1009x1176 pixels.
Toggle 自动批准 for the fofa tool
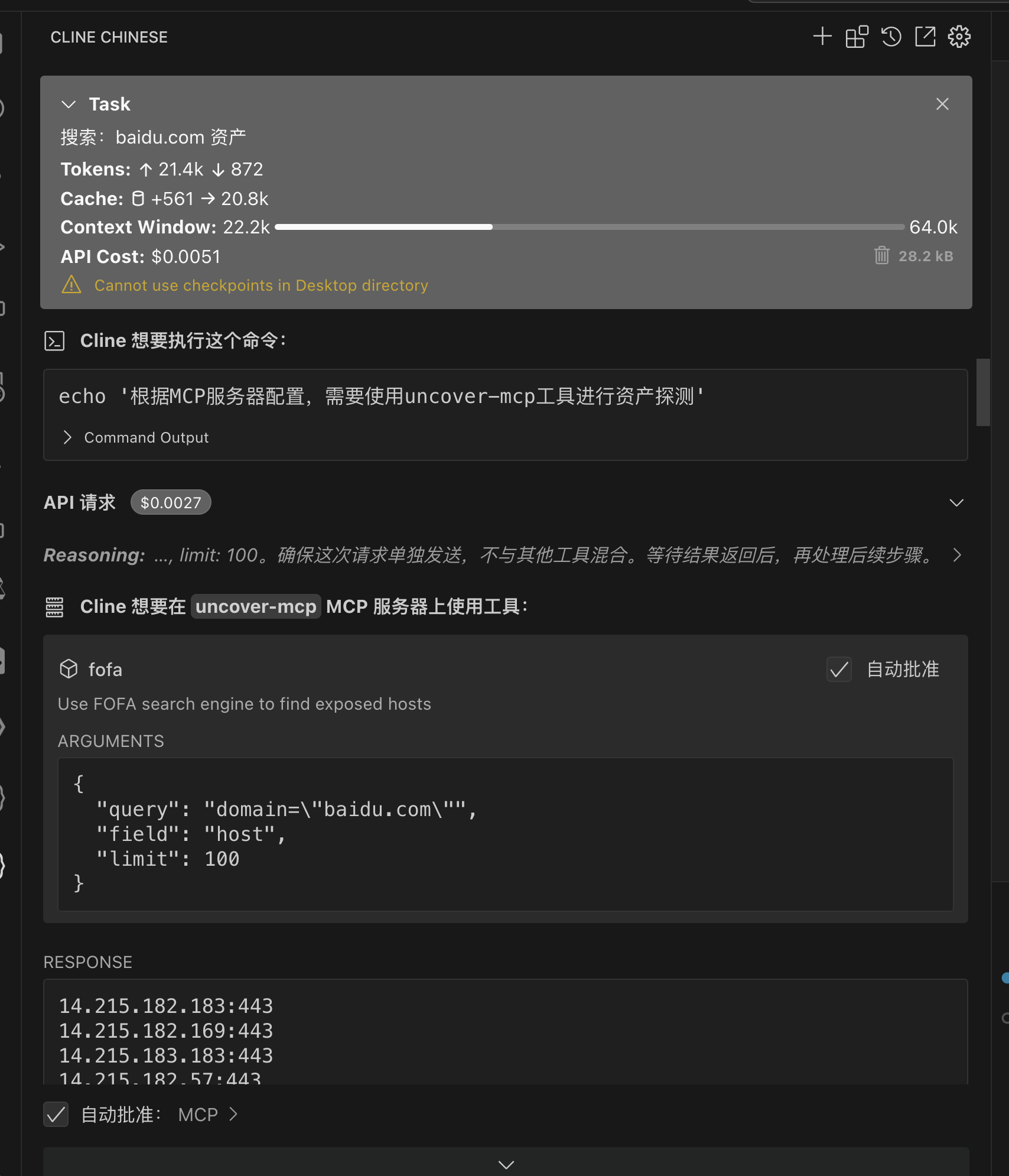[x=838, y=670]
